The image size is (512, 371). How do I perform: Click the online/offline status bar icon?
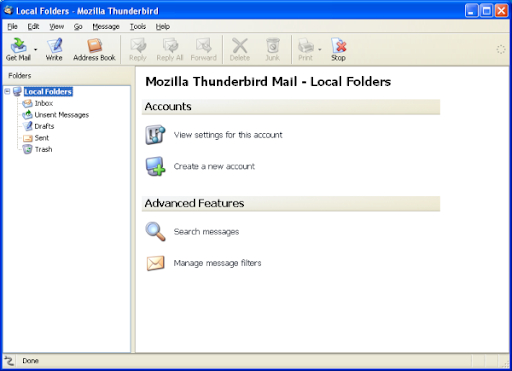[x=9, y=361]
